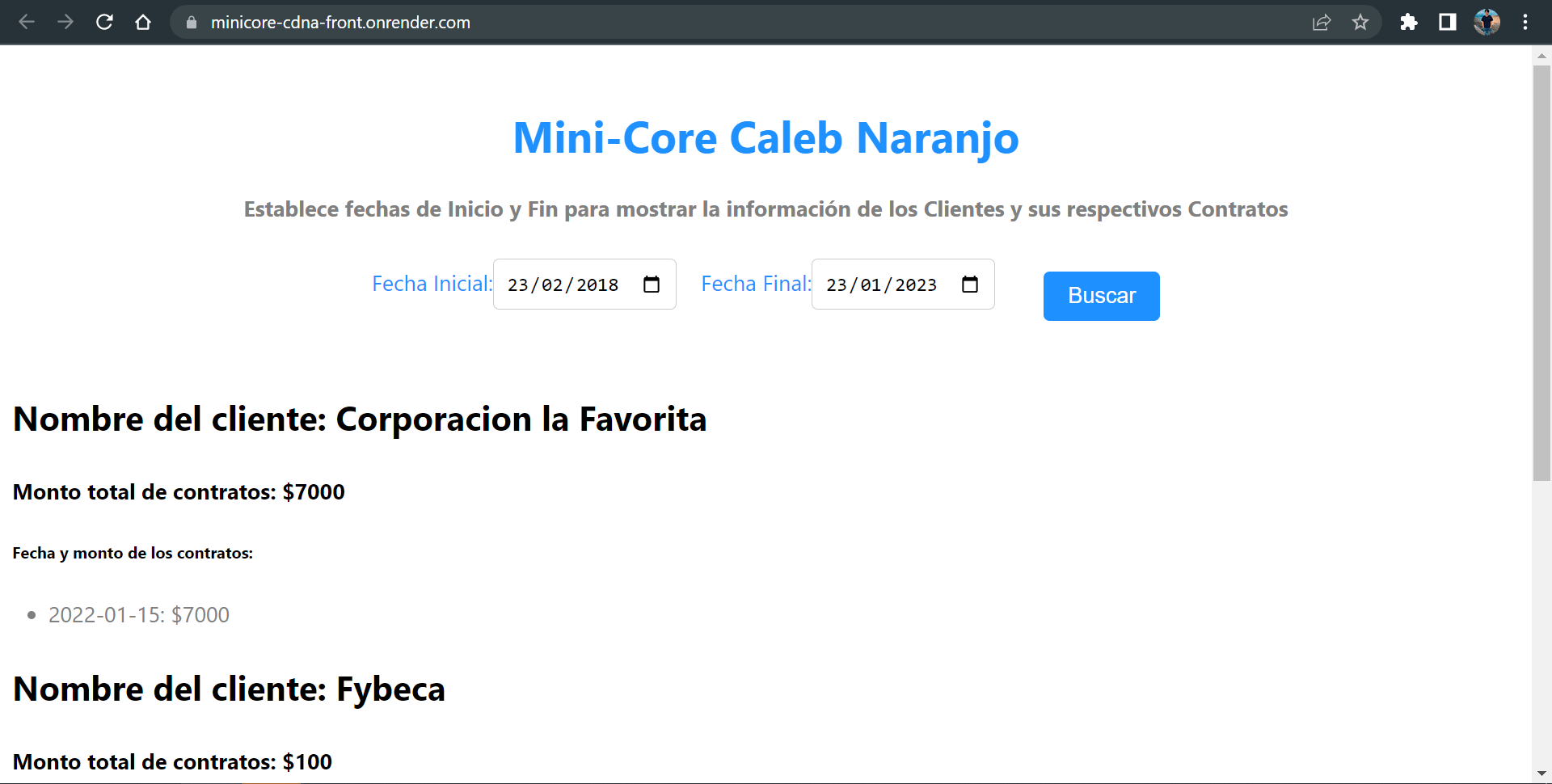The height and width of the screenshot is (784, 1552).
Task: Open the Chrome three-dot menu
Action: [1526, 22]
